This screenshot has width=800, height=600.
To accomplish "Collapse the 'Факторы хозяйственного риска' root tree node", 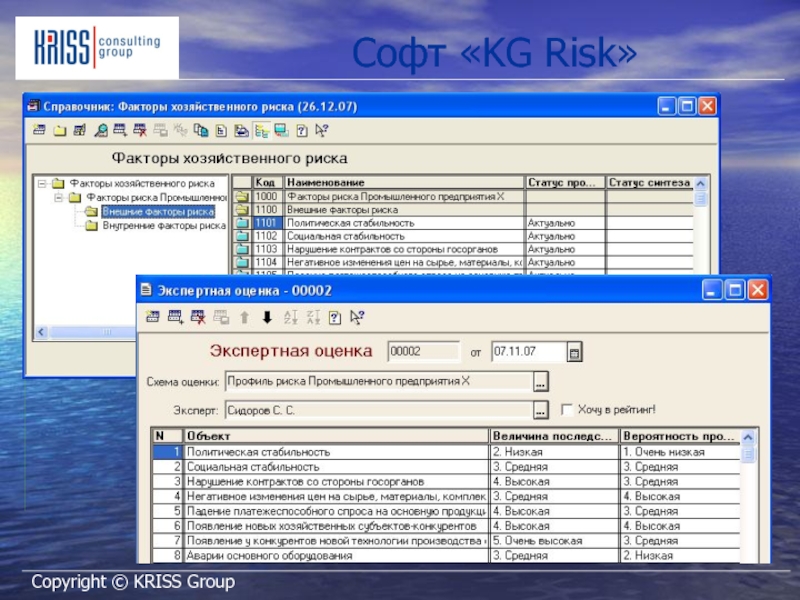I will pos(42,183).
